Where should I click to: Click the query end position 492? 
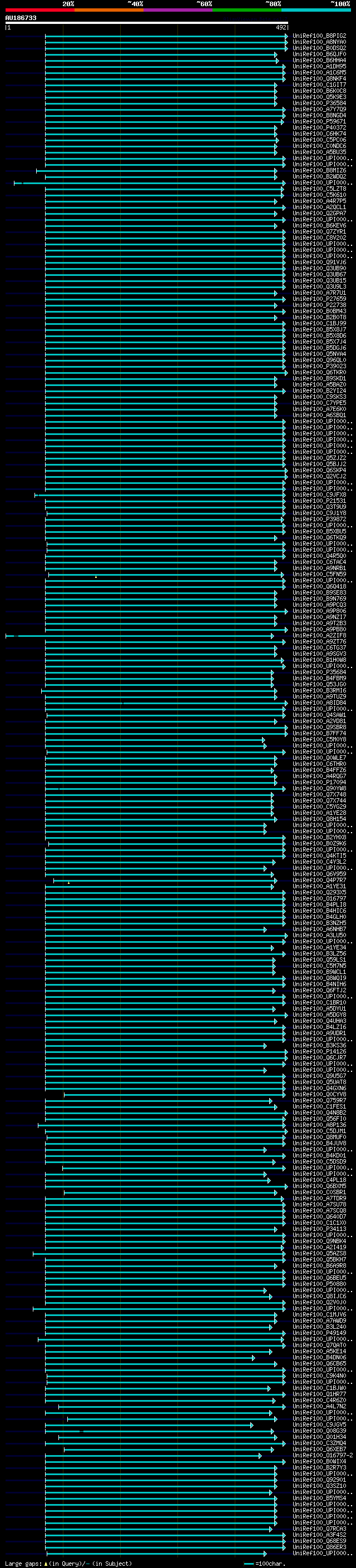[x=280, y=27]
